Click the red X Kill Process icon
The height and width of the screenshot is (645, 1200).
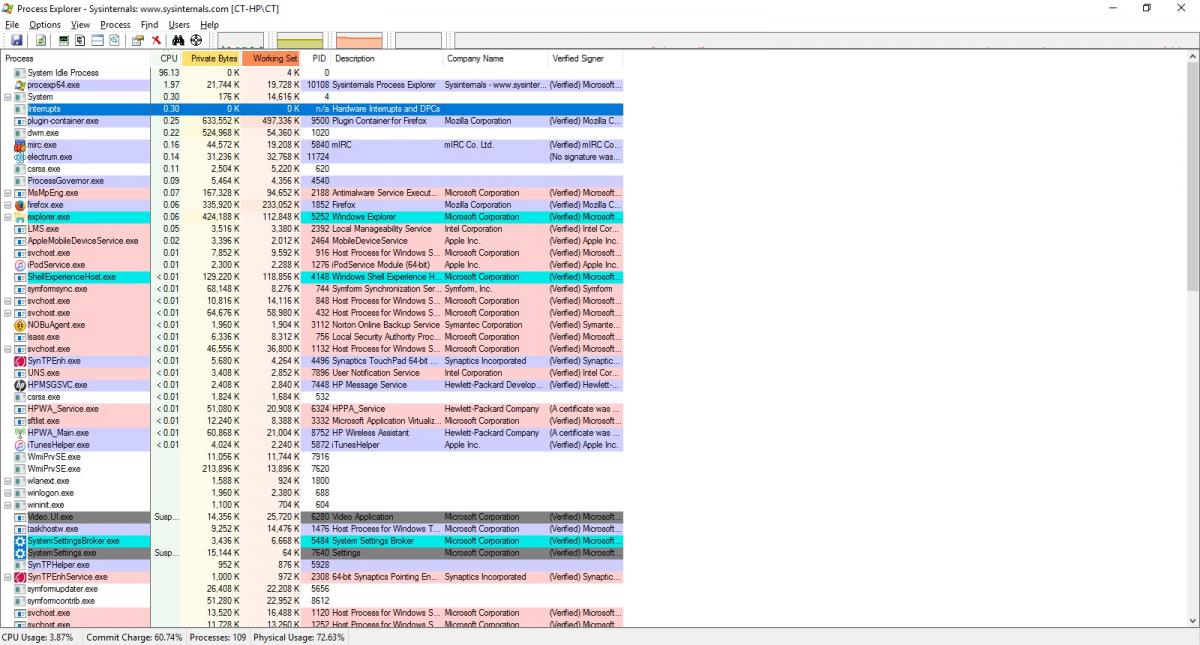click(x=156, y=40)
